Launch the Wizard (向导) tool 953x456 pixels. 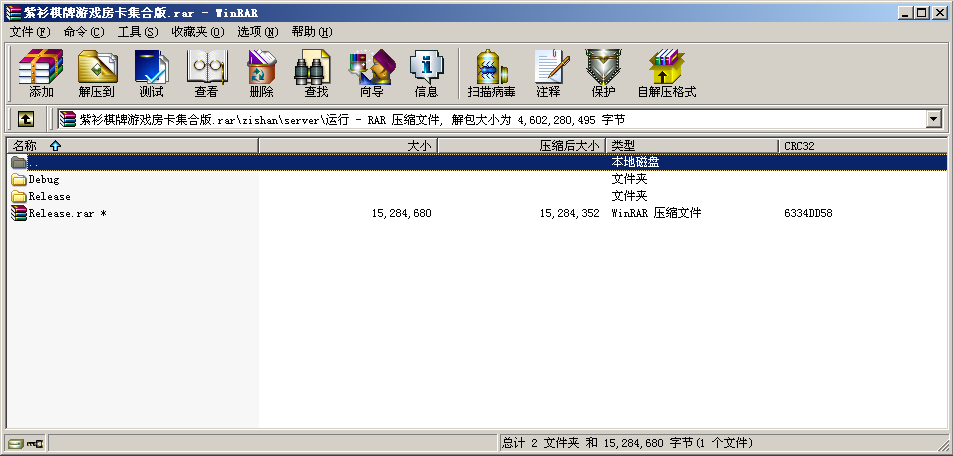point(371,74)
